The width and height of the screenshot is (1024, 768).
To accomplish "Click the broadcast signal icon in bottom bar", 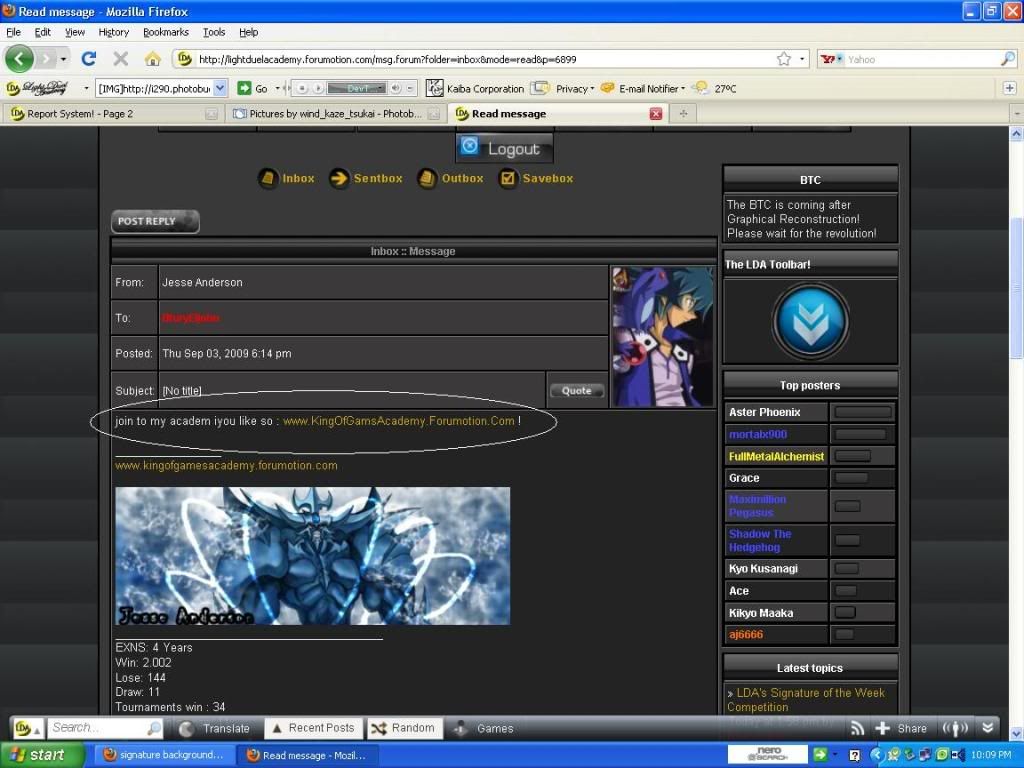I will (x=955, y=728).
